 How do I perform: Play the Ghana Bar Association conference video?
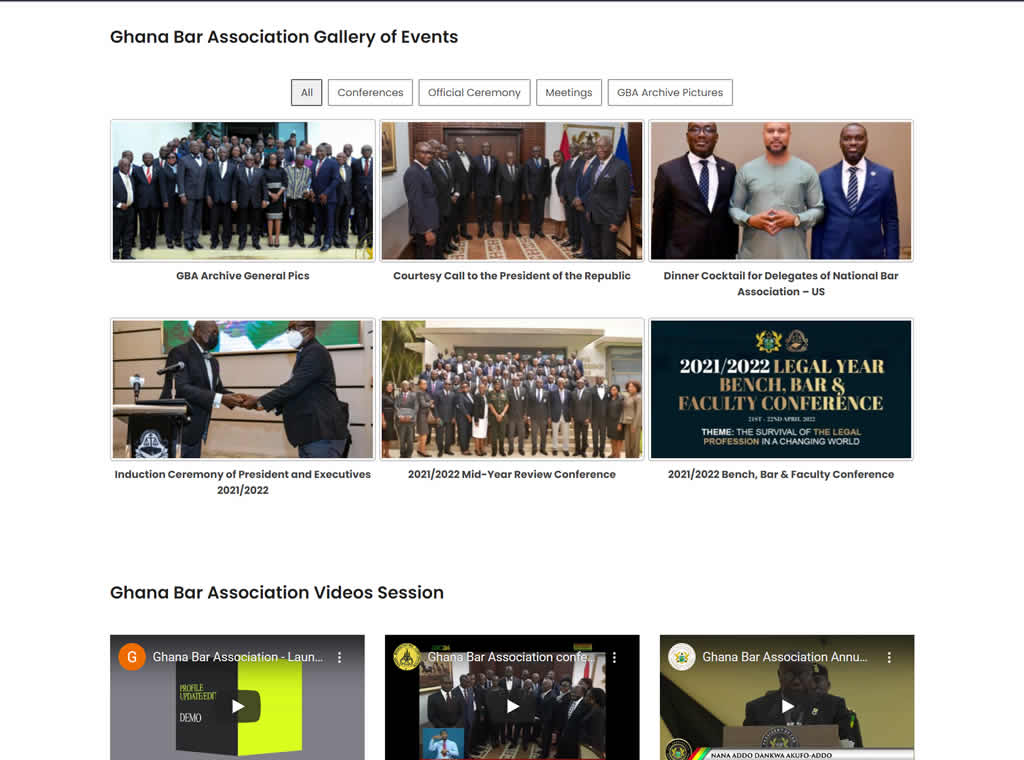513,706
